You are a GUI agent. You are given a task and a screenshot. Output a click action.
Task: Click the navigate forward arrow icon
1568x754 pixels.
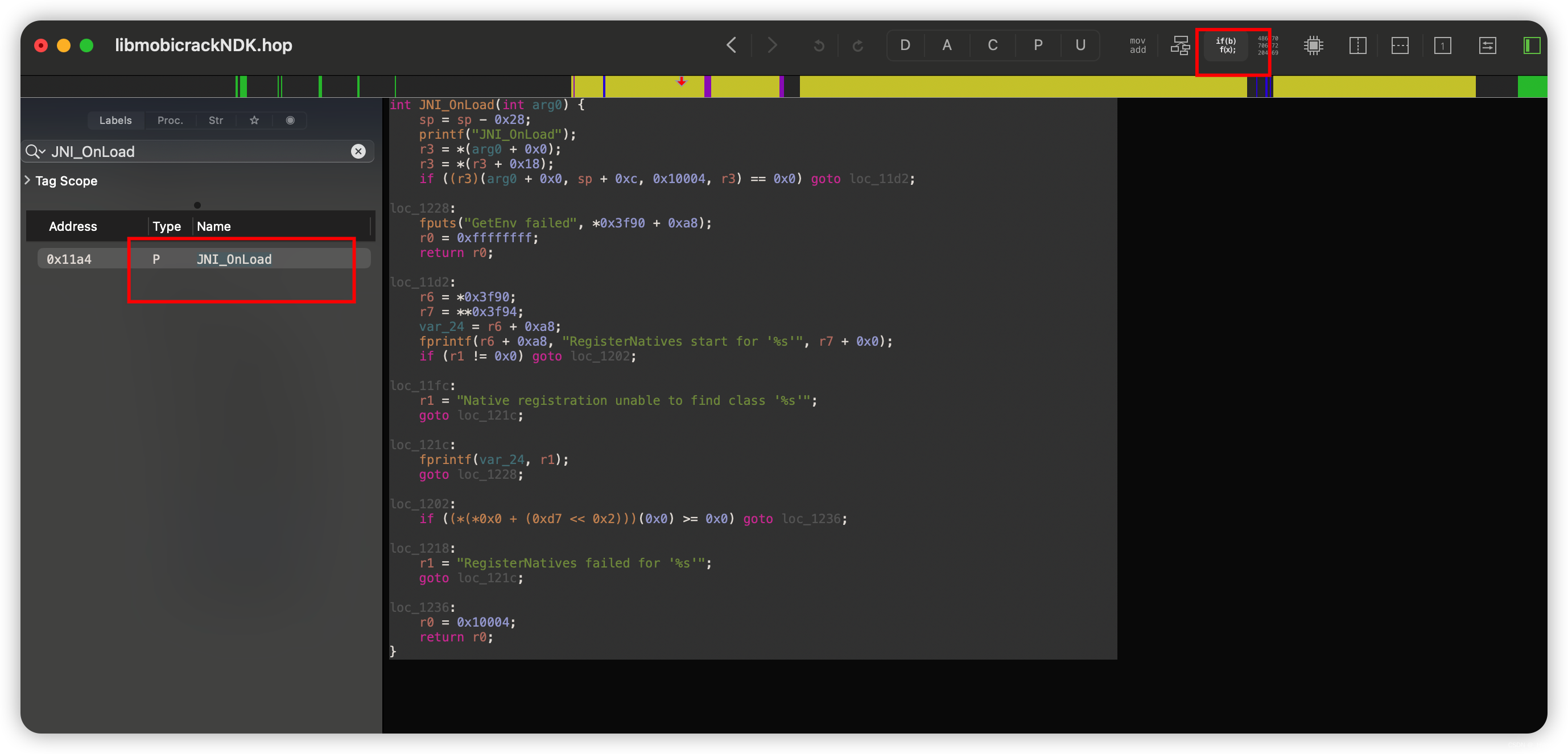[x=772, y=45]
